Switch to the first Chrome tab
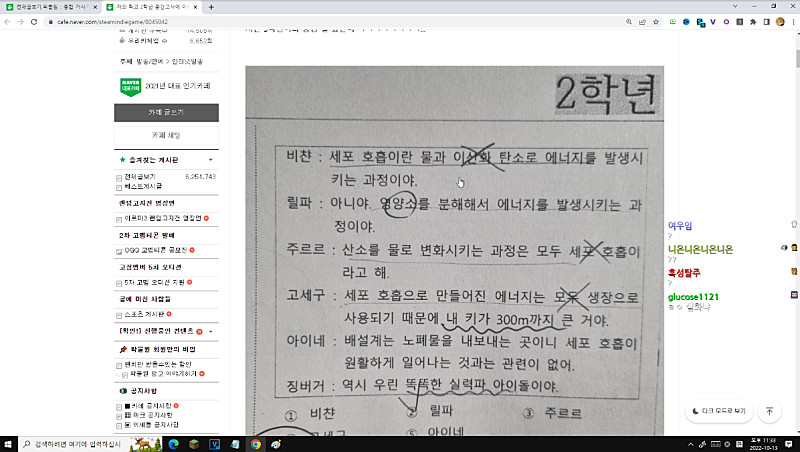The image size is (800, 452). point(51,7)
